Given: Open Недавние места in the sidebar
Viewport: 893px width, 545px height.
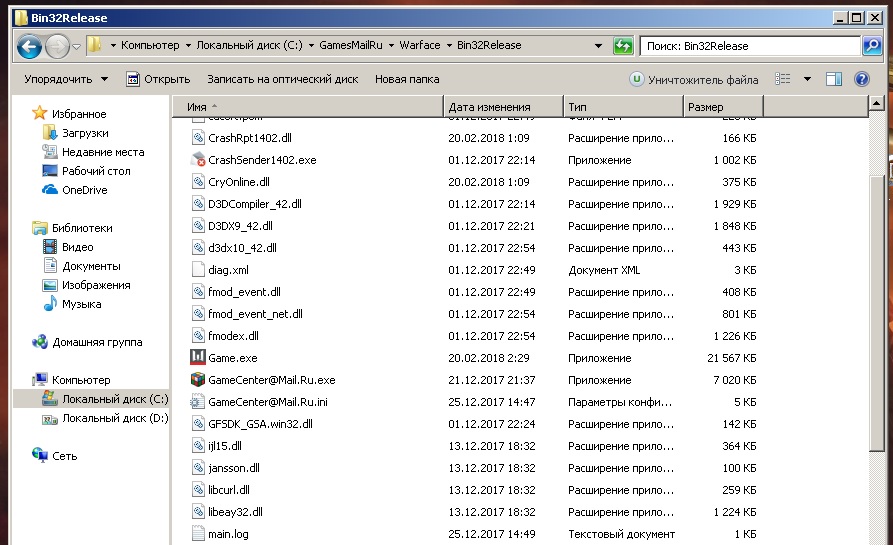Looking at the screenshot, I should click(x=103, y=152).
